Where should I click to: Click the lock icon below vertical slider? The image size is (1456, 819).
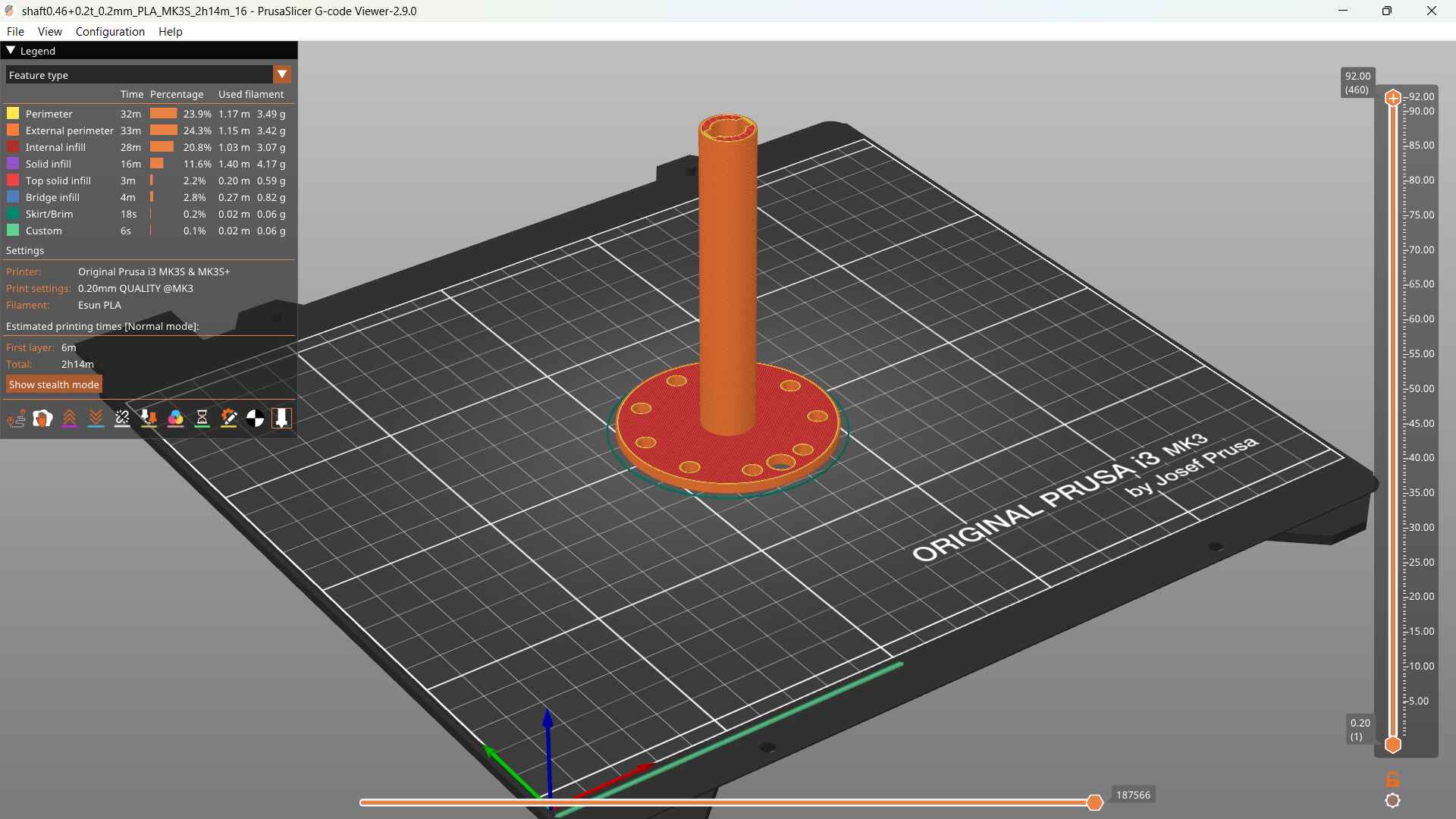(x=1392, y=779)
